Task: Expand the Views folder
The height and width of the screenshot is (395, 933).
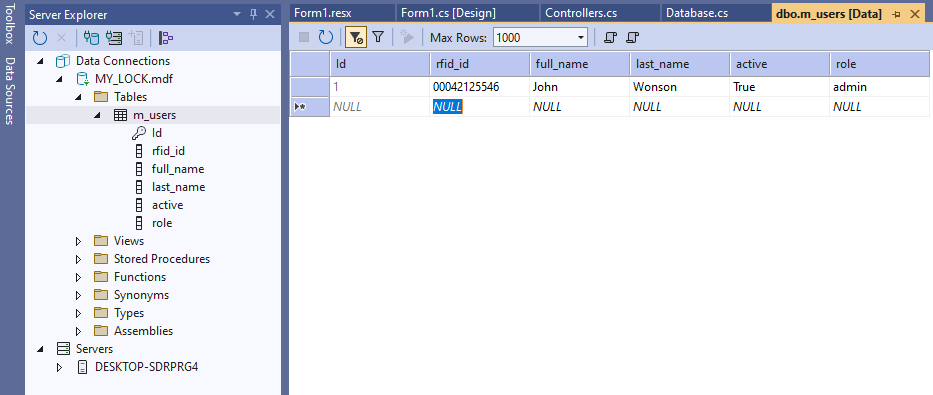Action: (78, 241)
